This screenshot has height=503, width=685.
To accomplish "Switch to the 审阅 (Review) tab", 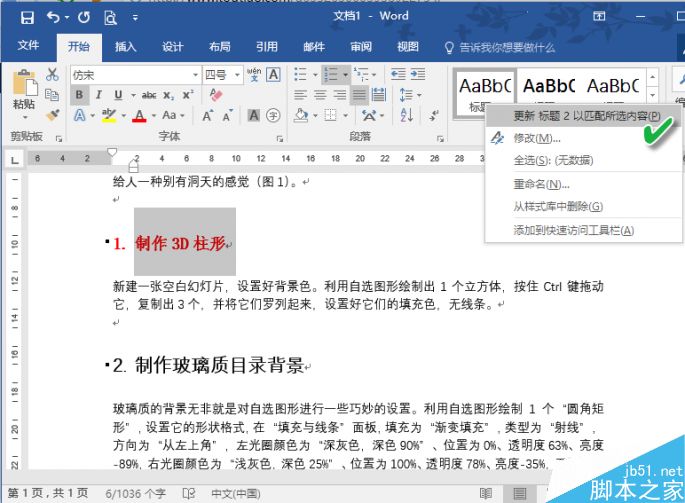I will pos(361,46).
